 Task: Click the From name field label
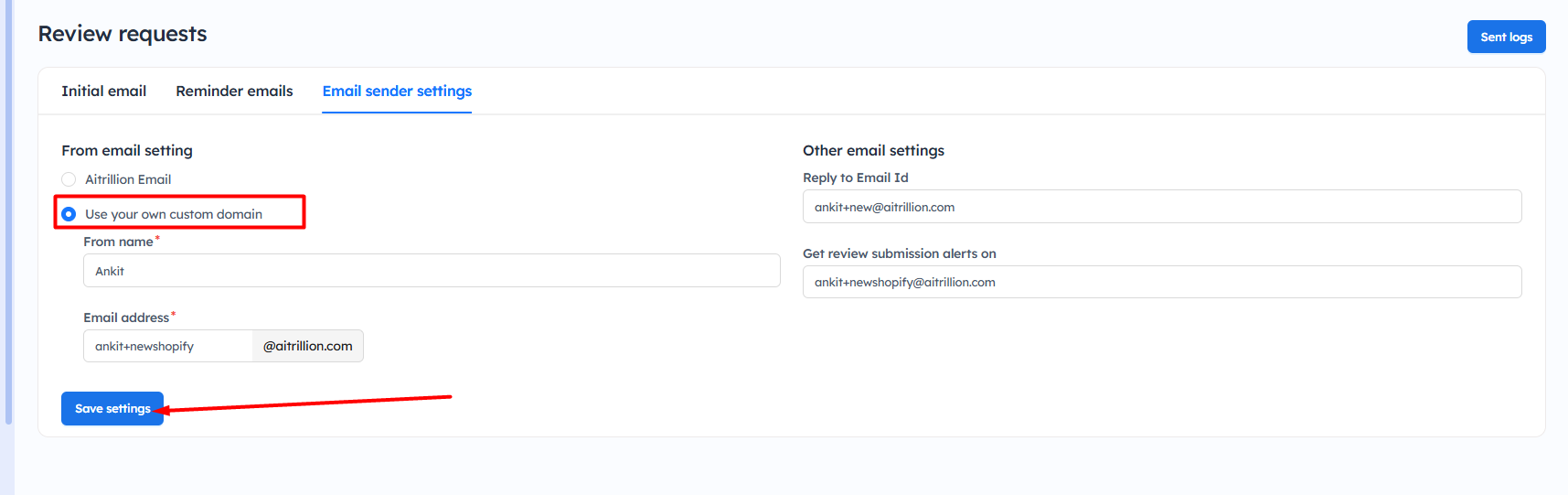[118, 242]
